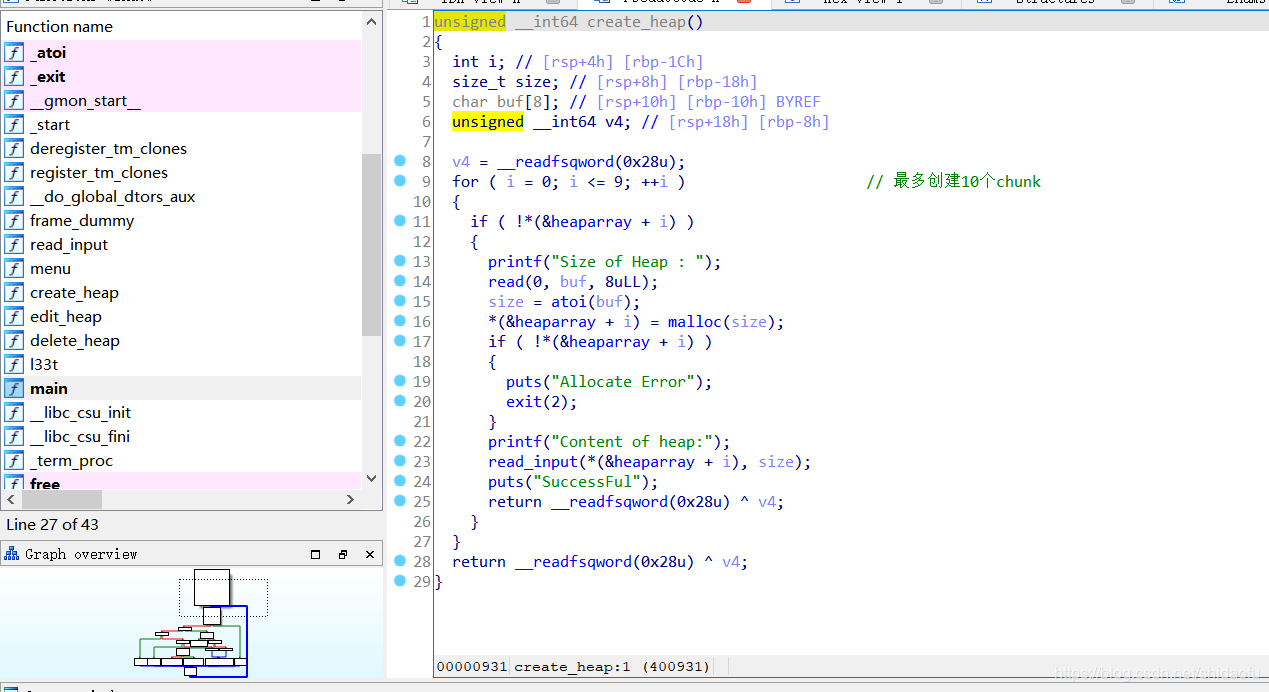Toggle breakpoint dot on line 14
1269x692 pixels.
[x=400, y=281]
